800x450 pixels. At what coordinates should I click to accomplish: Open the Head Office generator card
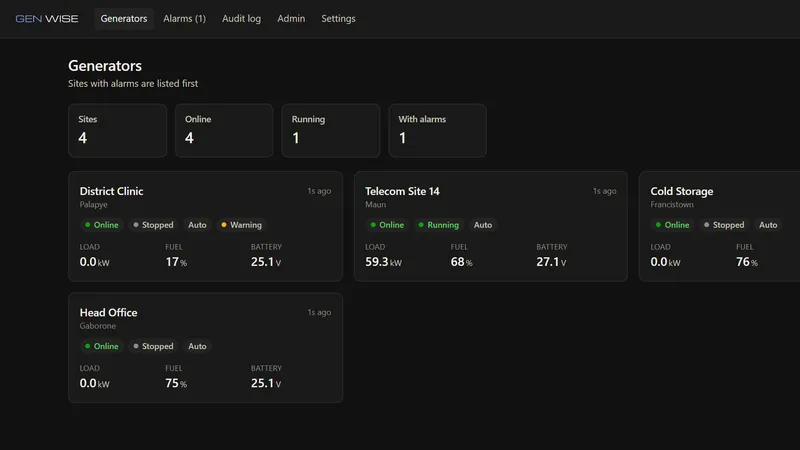[x=206, y=348]
